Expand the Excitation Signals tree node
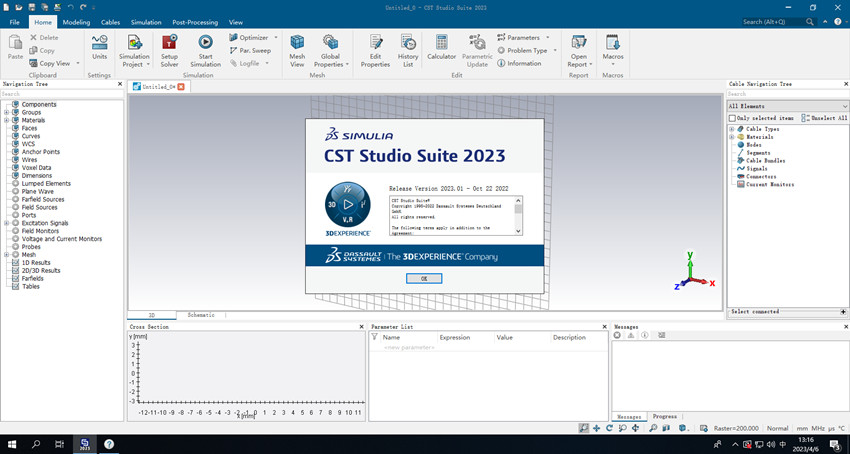 pos(6,223)
